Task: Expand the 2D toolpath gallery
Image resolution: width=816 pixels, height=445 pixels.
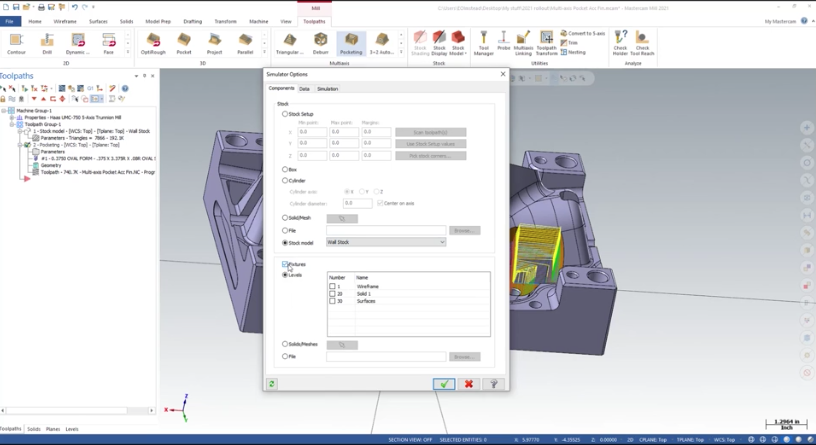Action: (128, 52)
